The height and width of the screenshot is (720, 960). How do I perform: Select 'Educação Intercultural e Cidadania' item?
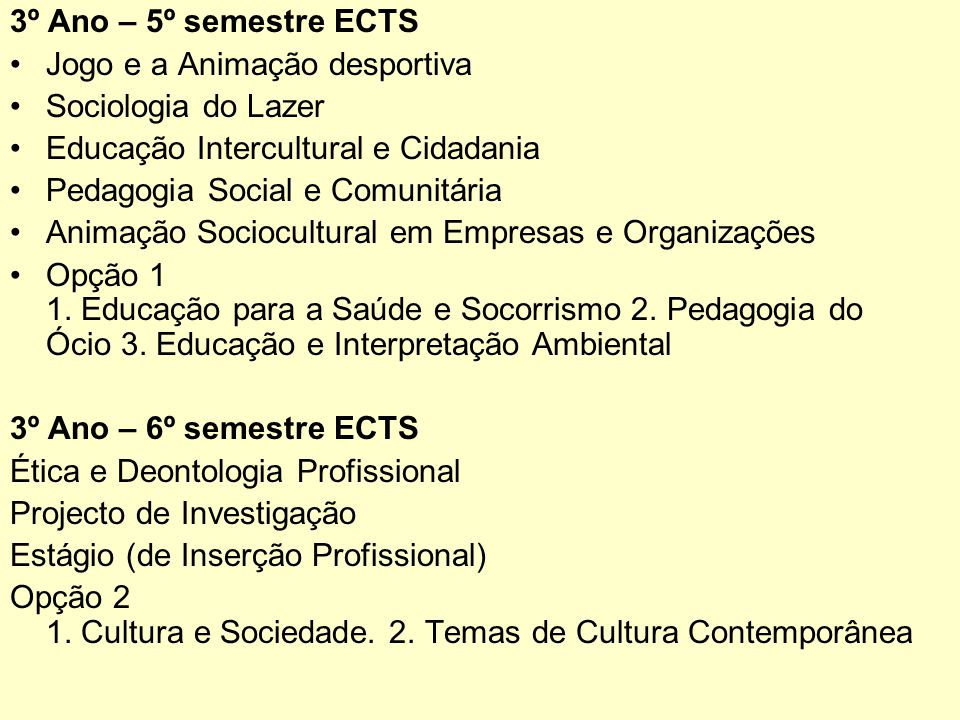(293, 149)
